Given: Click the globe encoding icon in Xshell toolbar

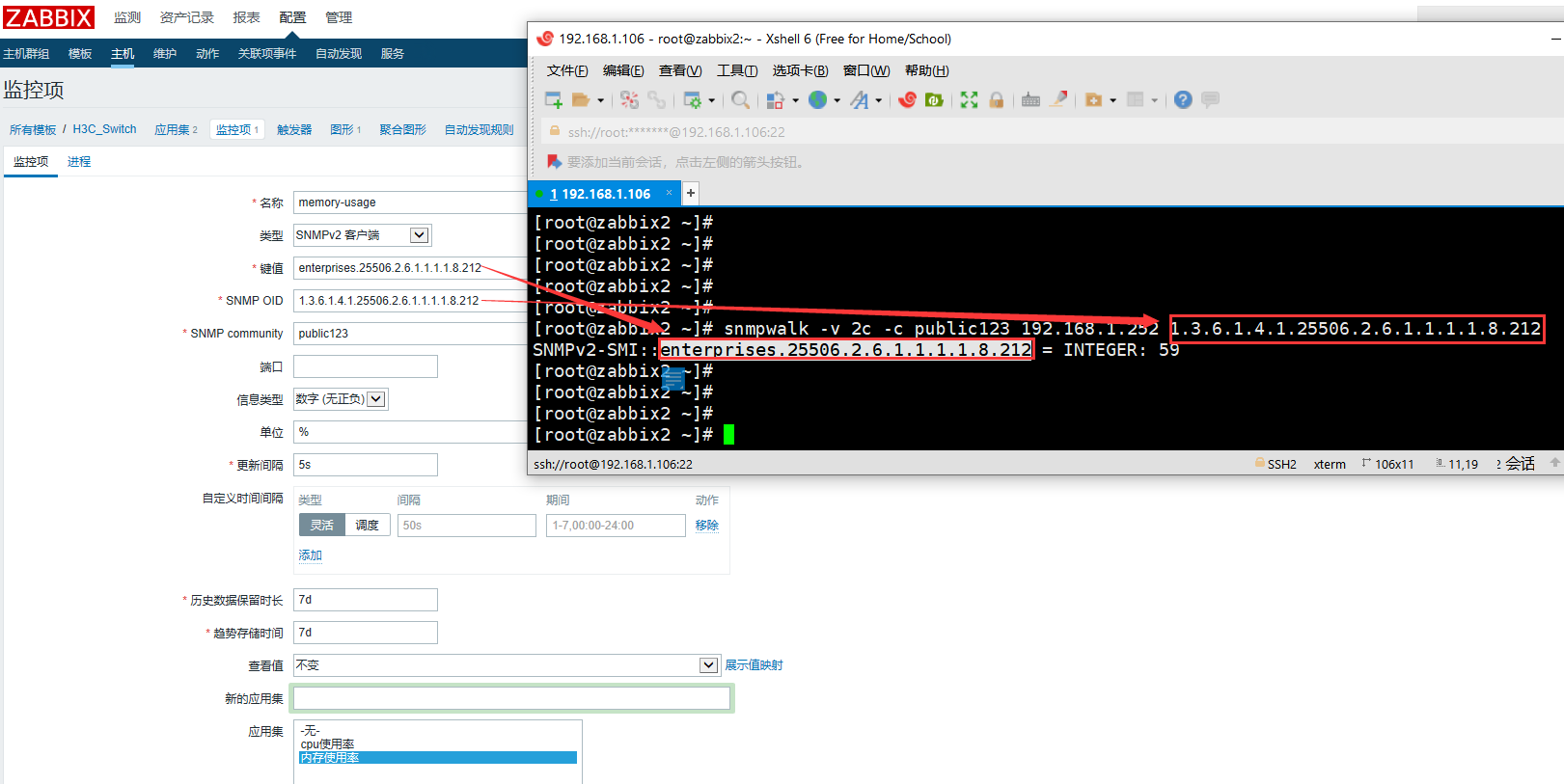Looking at the screenshot, I should 817,99.
